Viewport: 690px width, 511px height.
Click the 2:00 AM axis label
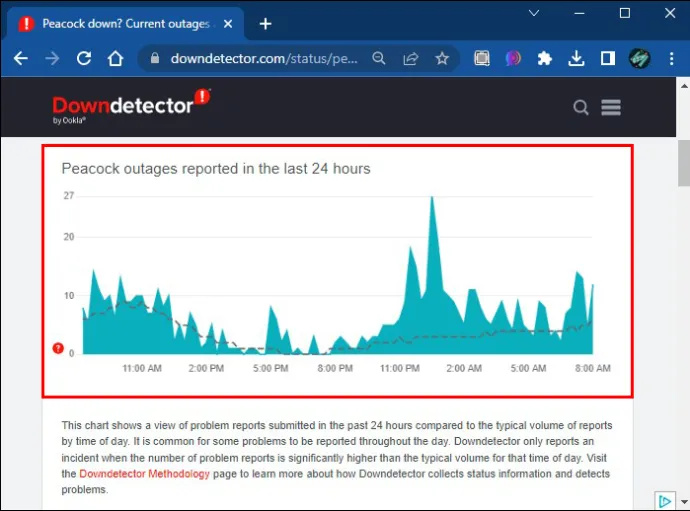coord(464,368)
